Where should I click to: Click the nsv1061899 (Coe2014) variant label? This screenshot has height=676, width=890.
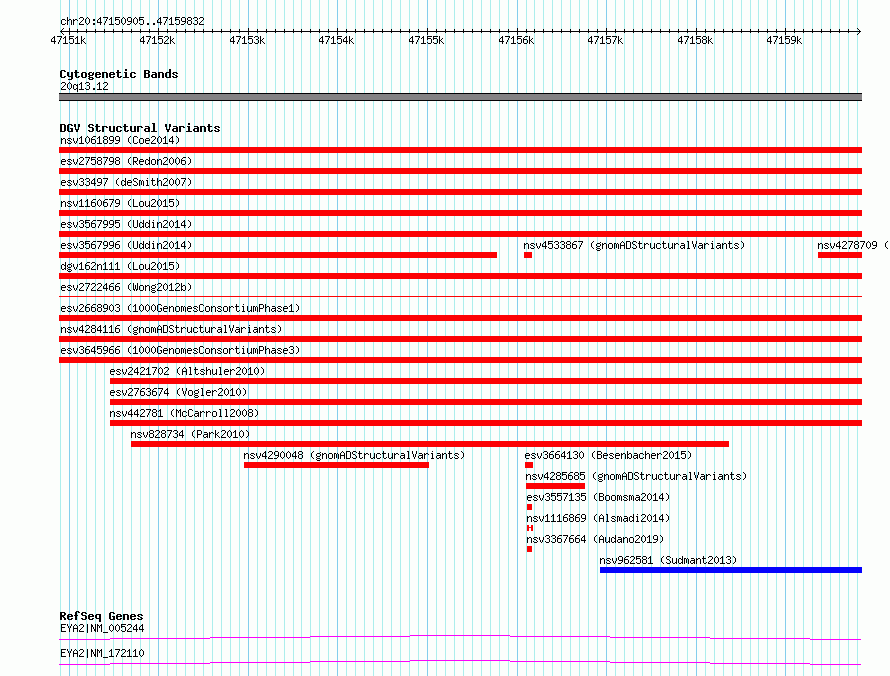pos(120,140)
